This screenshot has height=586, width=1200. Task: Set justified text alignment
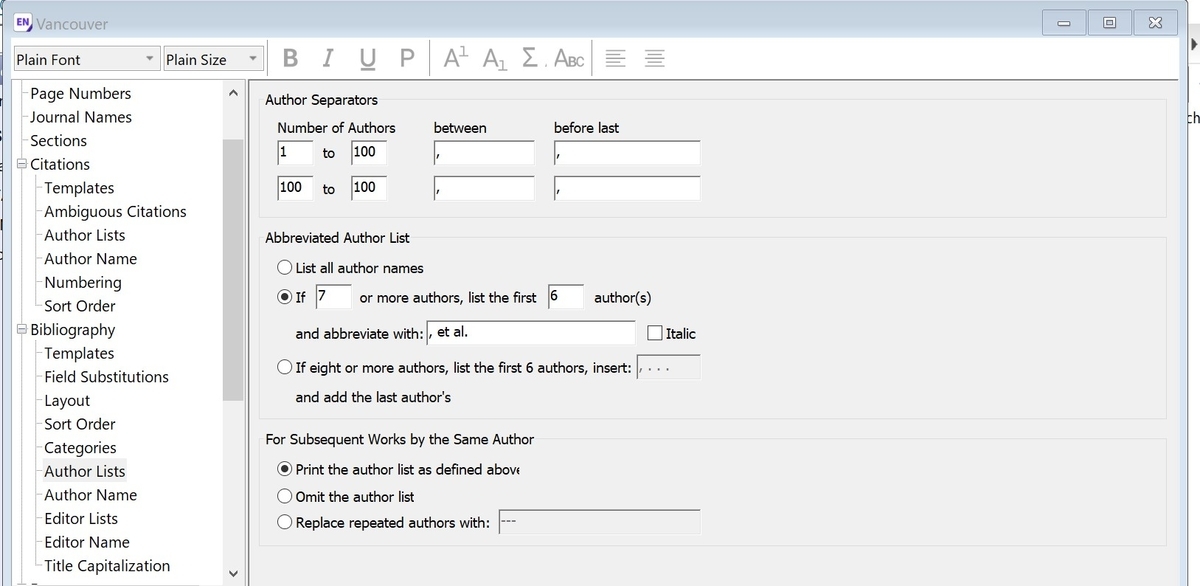[654, 59]
